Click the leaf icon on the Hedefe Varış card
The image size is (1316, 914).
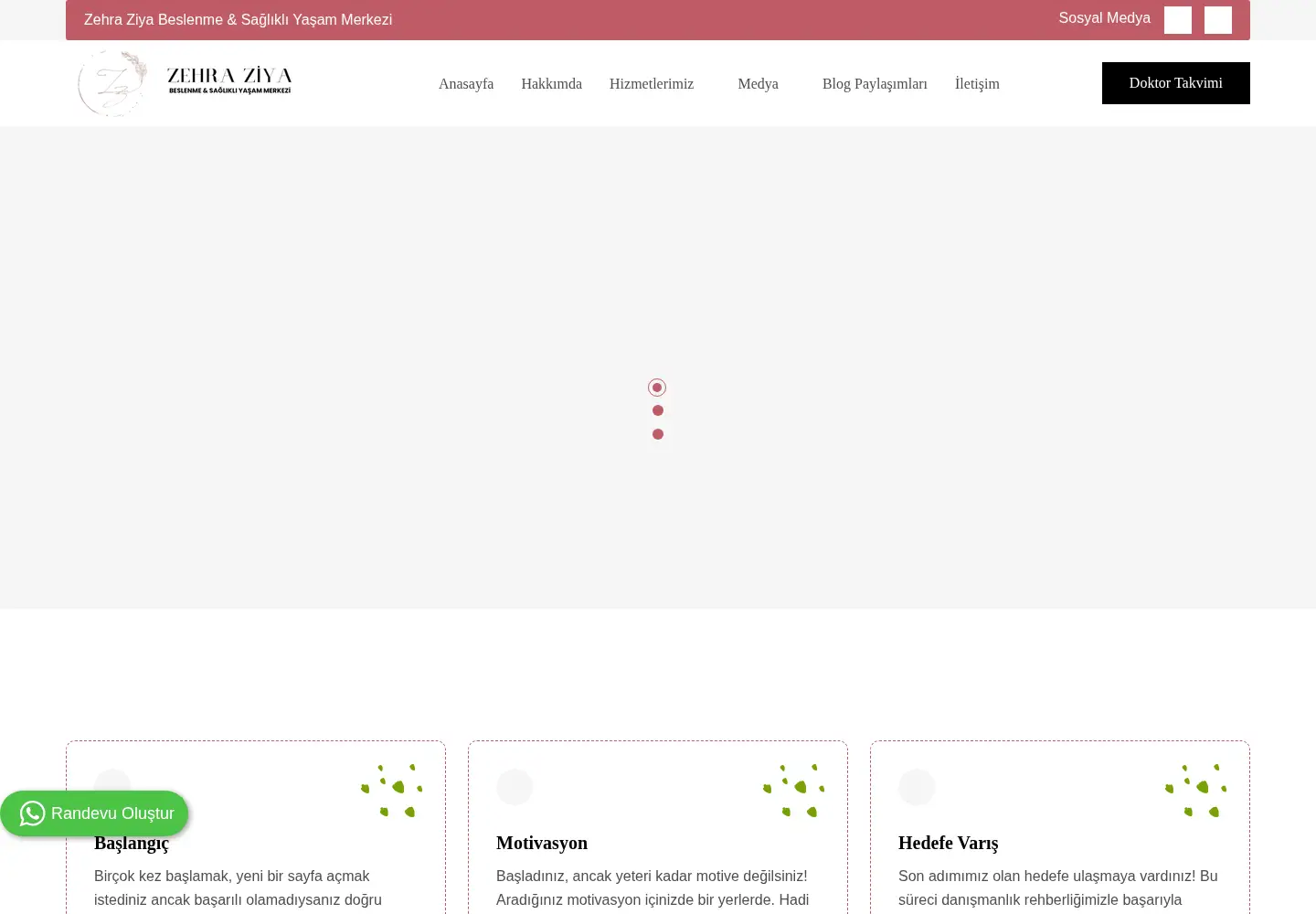coord(1195,791)
